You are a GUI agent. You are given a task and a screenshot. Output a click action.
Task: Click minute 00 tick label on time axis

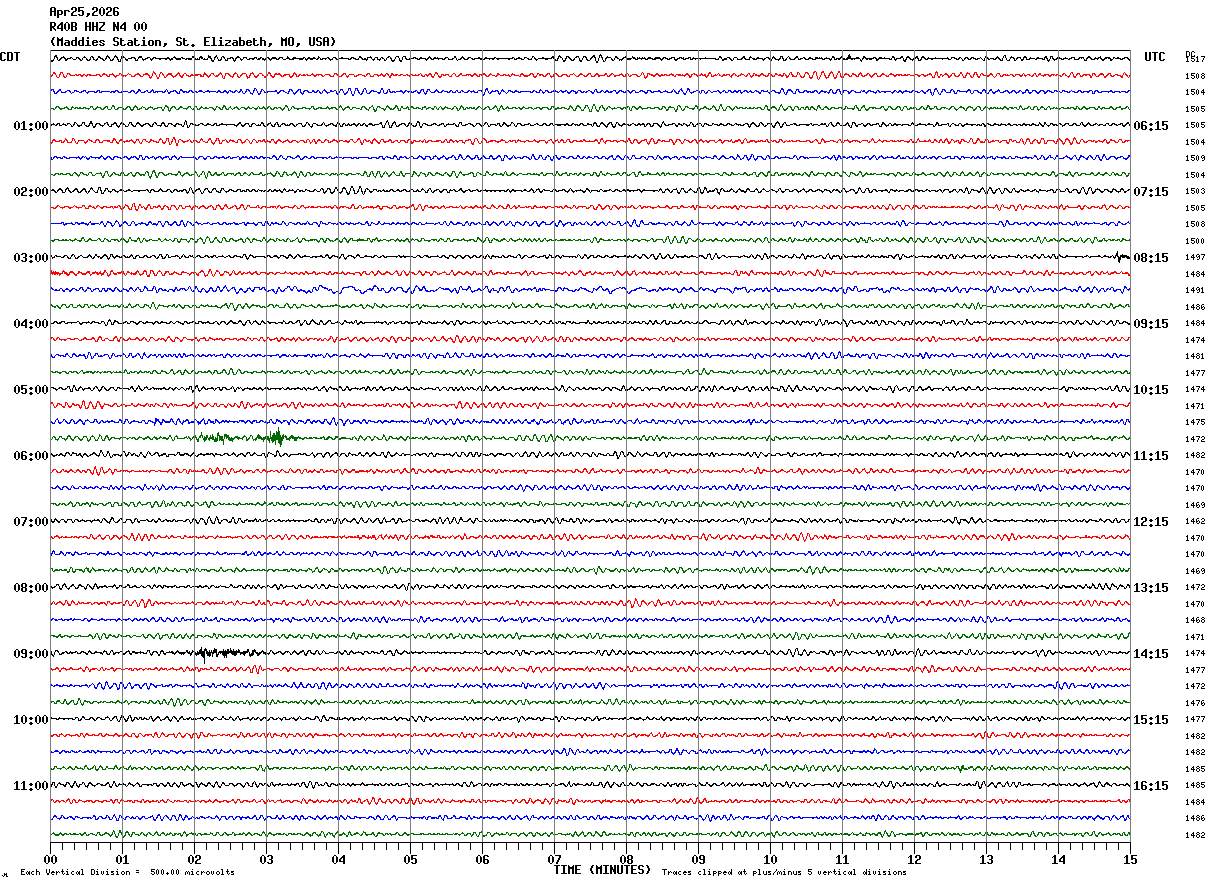point(50,859)
